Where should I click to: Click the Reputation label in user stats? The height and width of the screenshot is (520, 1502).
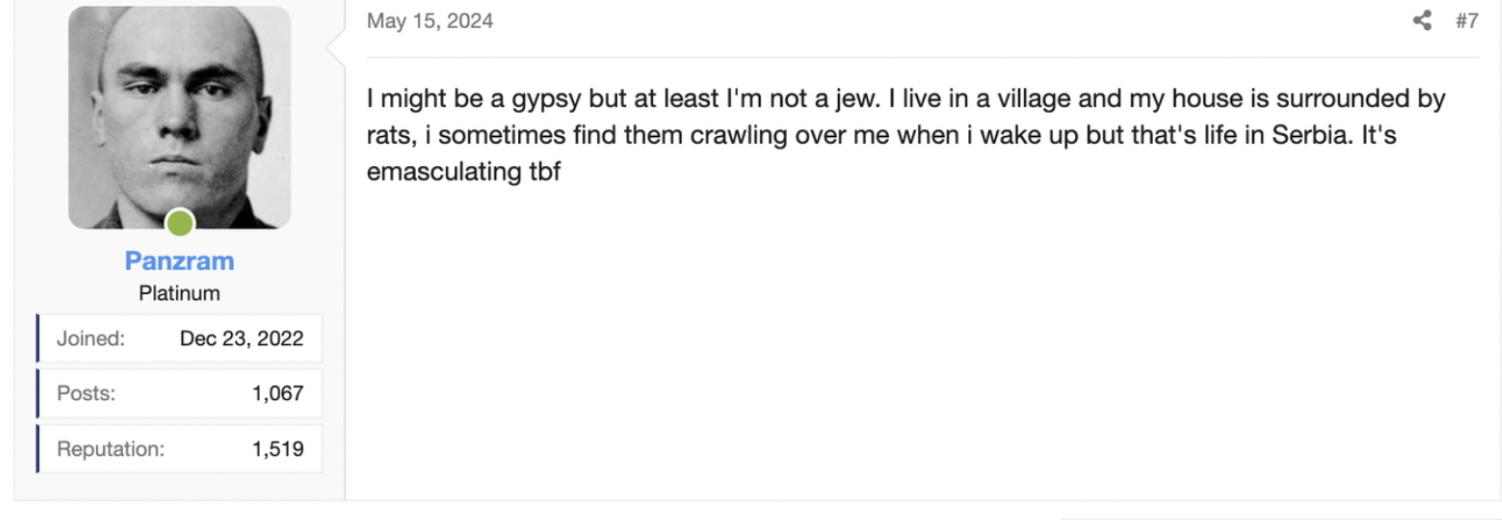(x=110, y=449)
